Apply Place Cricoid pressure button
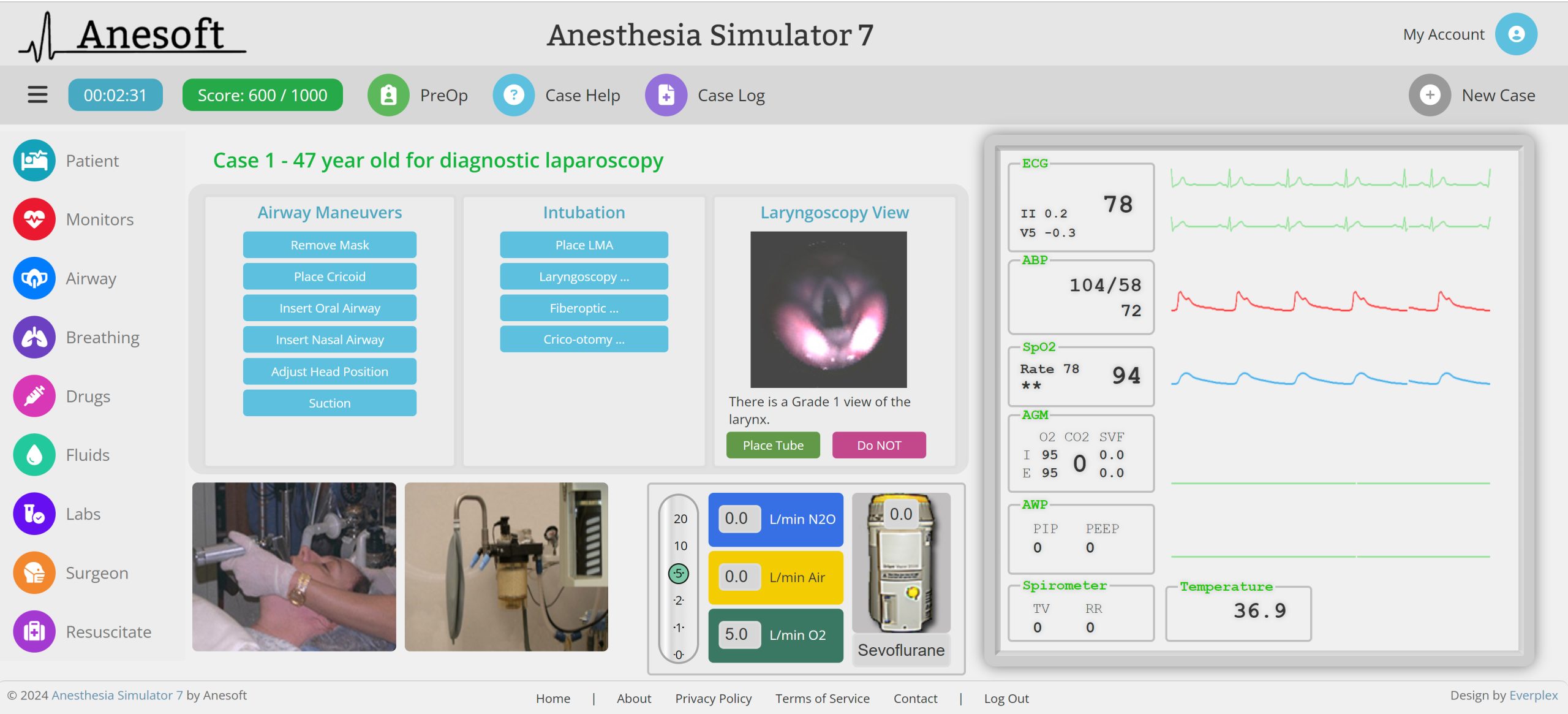This screenshot has height=714, width=1568. coord(330,276)
